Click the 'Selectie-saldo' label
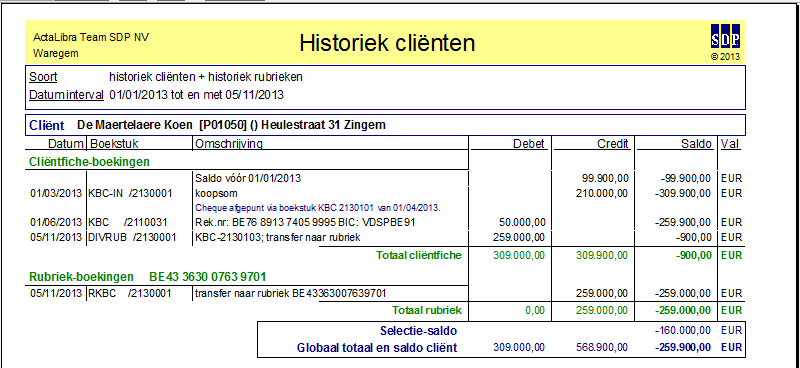Viewport: 800px width, 368px height. [x=418, y=331]
